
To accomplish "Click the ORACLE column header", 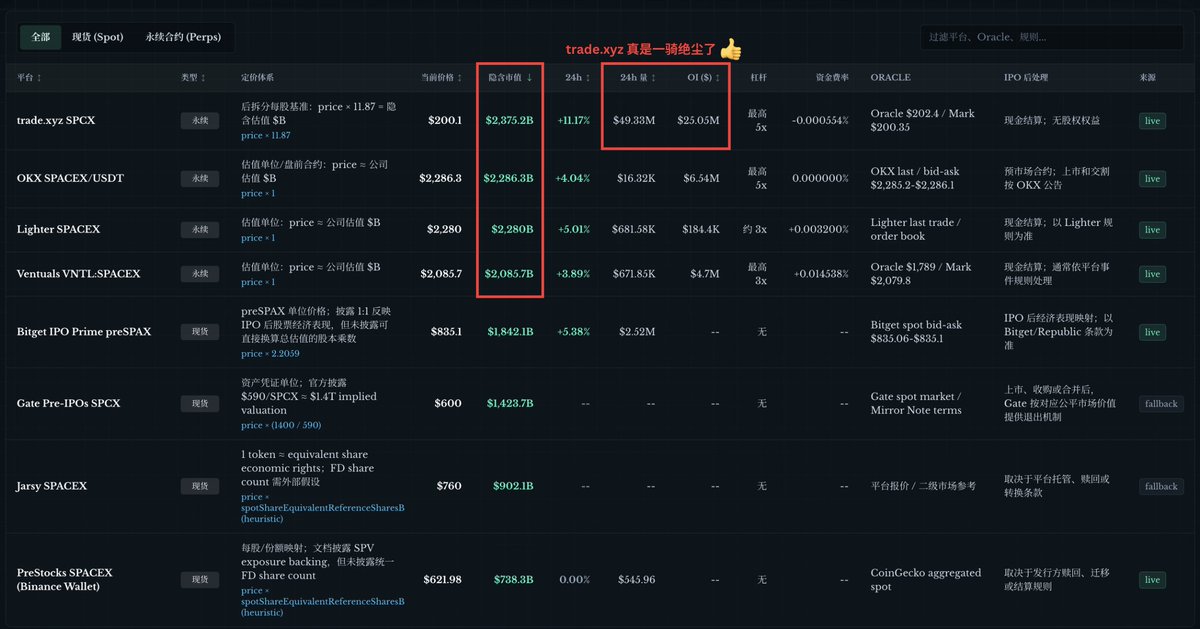I will [x=890, y=77].
